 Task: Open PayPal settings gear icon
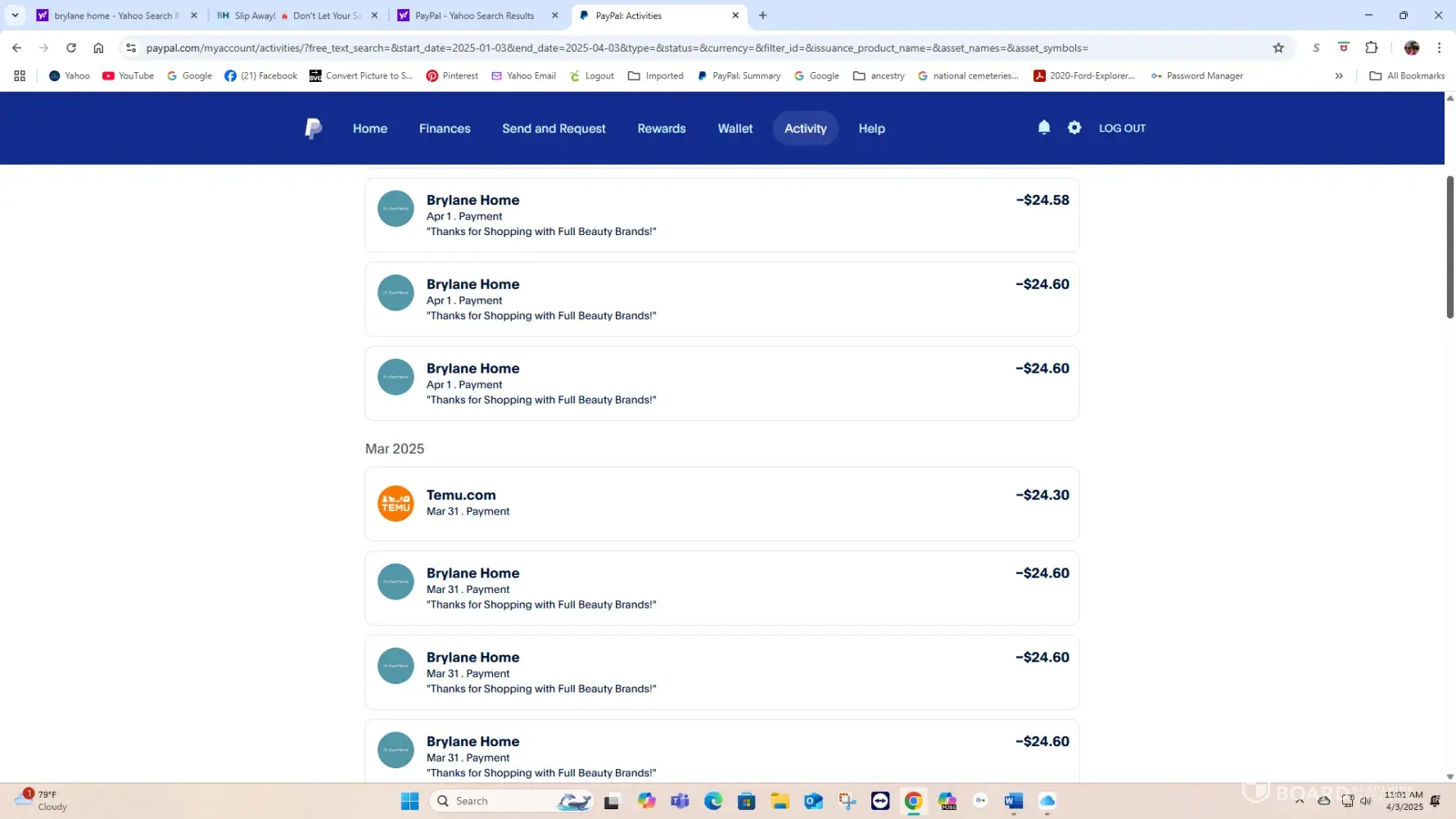click(1074, 128)
